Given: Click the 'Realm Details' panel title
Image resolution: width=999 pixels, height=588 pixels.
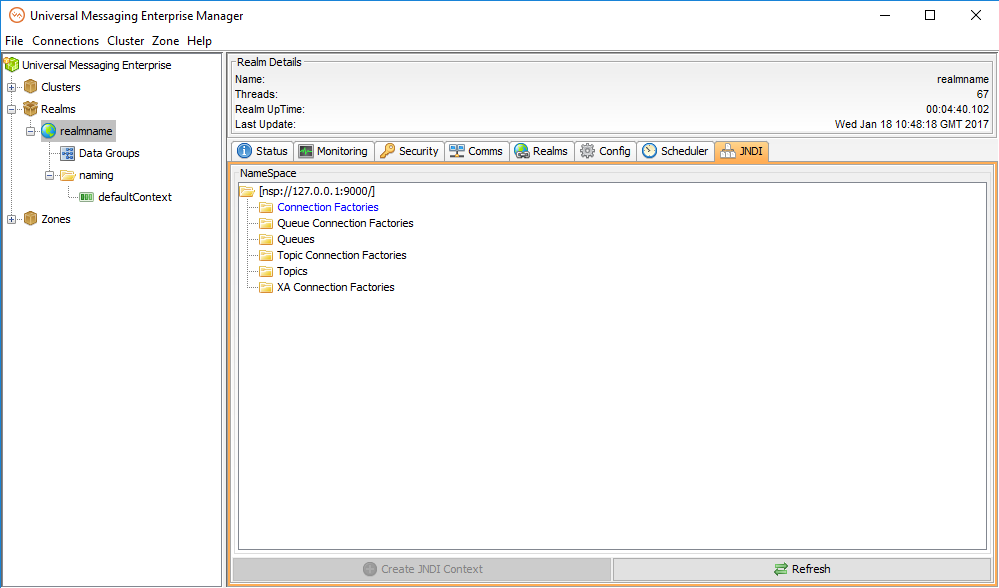Looking at the screenshot, I should 269,62.
